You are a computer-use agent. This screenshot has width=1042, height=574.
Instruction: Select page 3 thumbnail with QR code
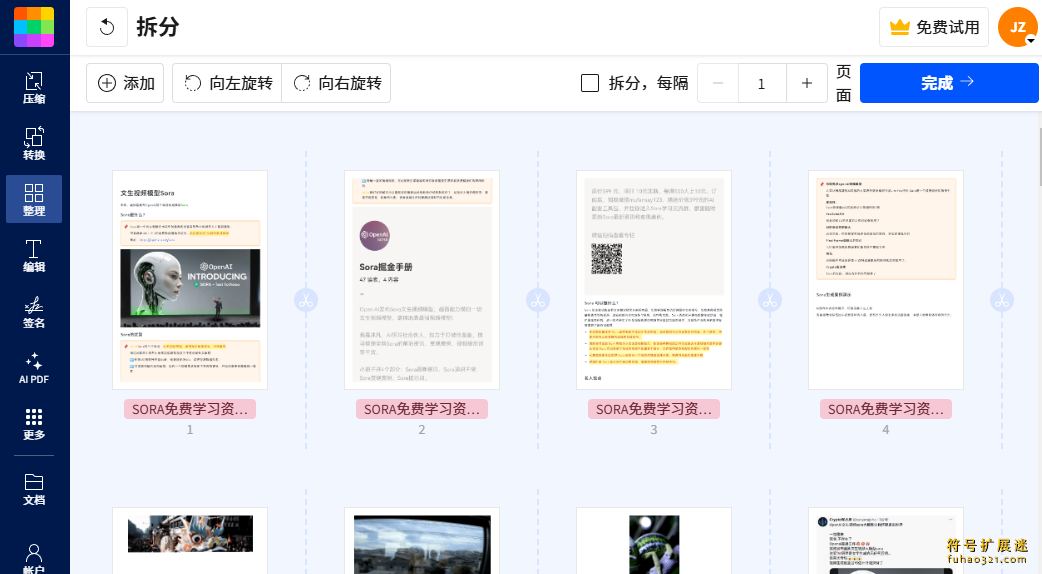[x=654, y=280]
